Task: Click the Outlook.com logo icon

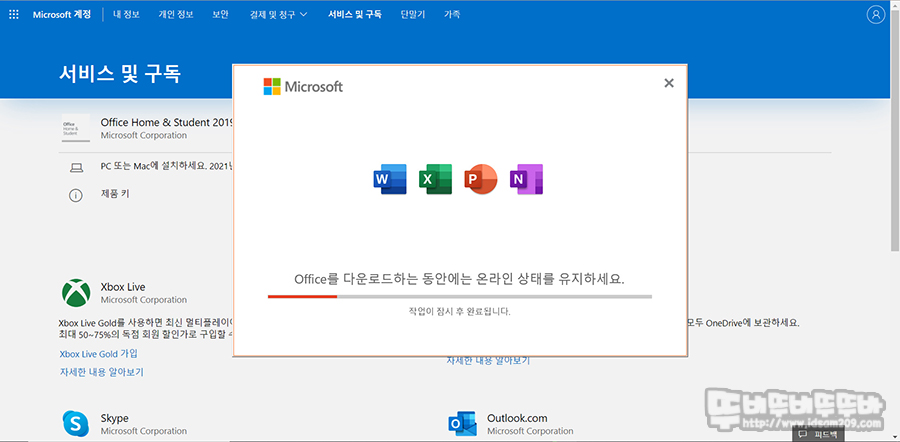Action: click(x=463, y=424)
